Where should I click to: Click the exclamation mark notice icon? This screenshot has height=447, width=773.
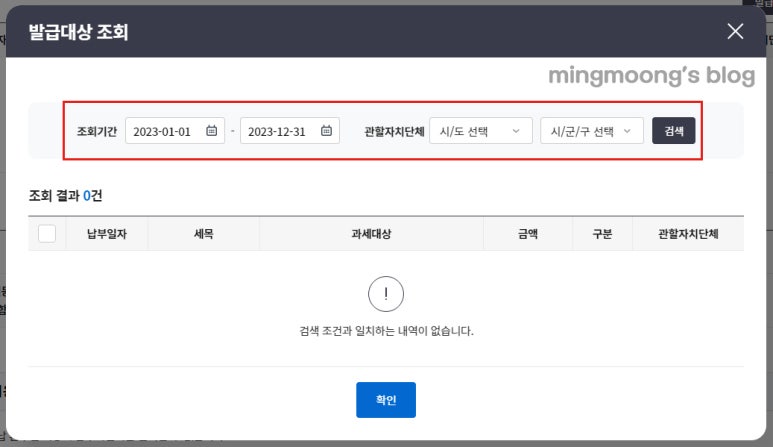click(x=386, y=294)
